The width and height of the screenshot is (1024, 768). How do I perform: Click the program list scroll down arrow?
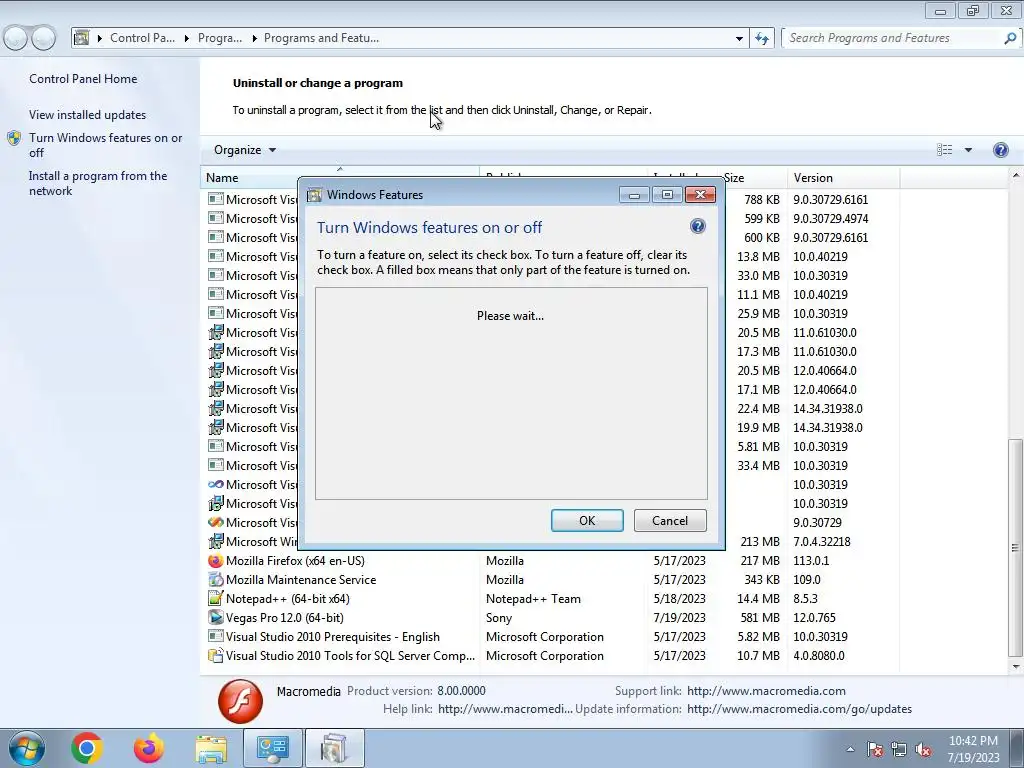tap(1016, 667)
